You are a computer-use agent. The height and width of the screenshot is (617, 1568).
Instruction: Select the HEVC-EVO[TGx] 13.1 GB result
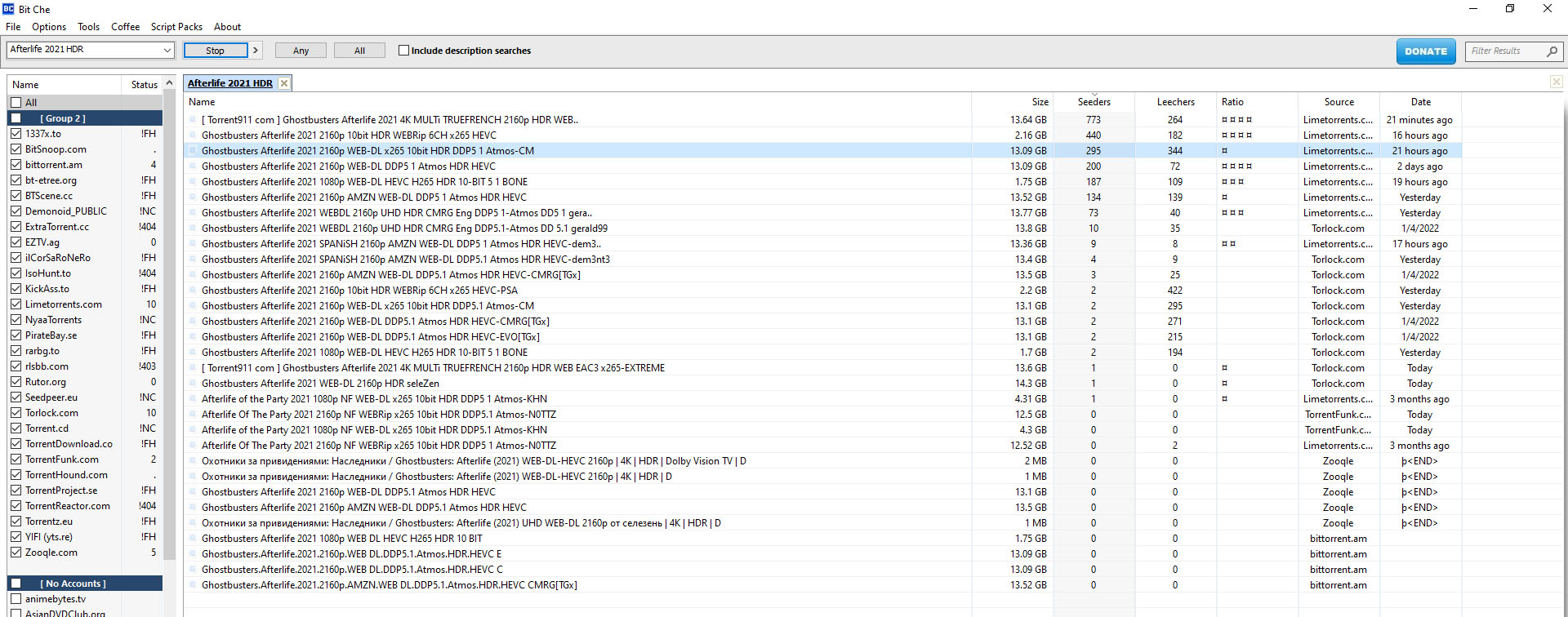point(822,337)
